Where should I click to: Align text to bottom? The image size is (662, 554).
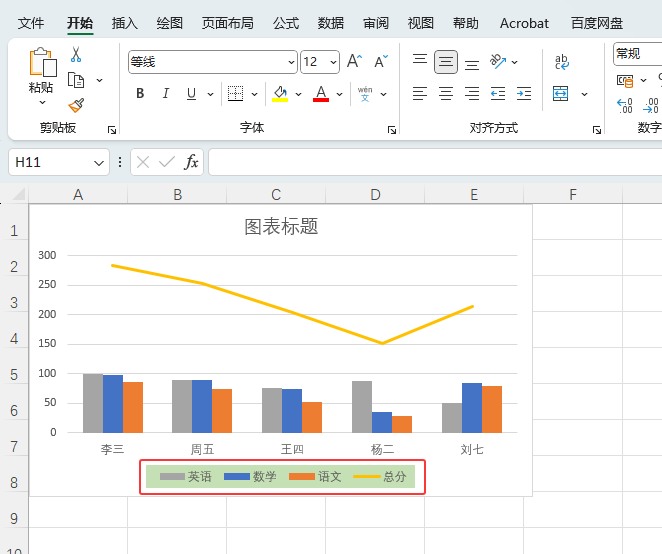[472, 64]
